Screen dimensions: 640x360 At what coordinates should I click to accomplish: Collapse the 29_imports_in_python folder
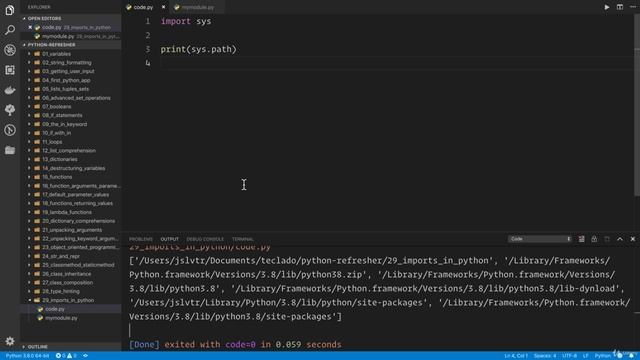68,300
